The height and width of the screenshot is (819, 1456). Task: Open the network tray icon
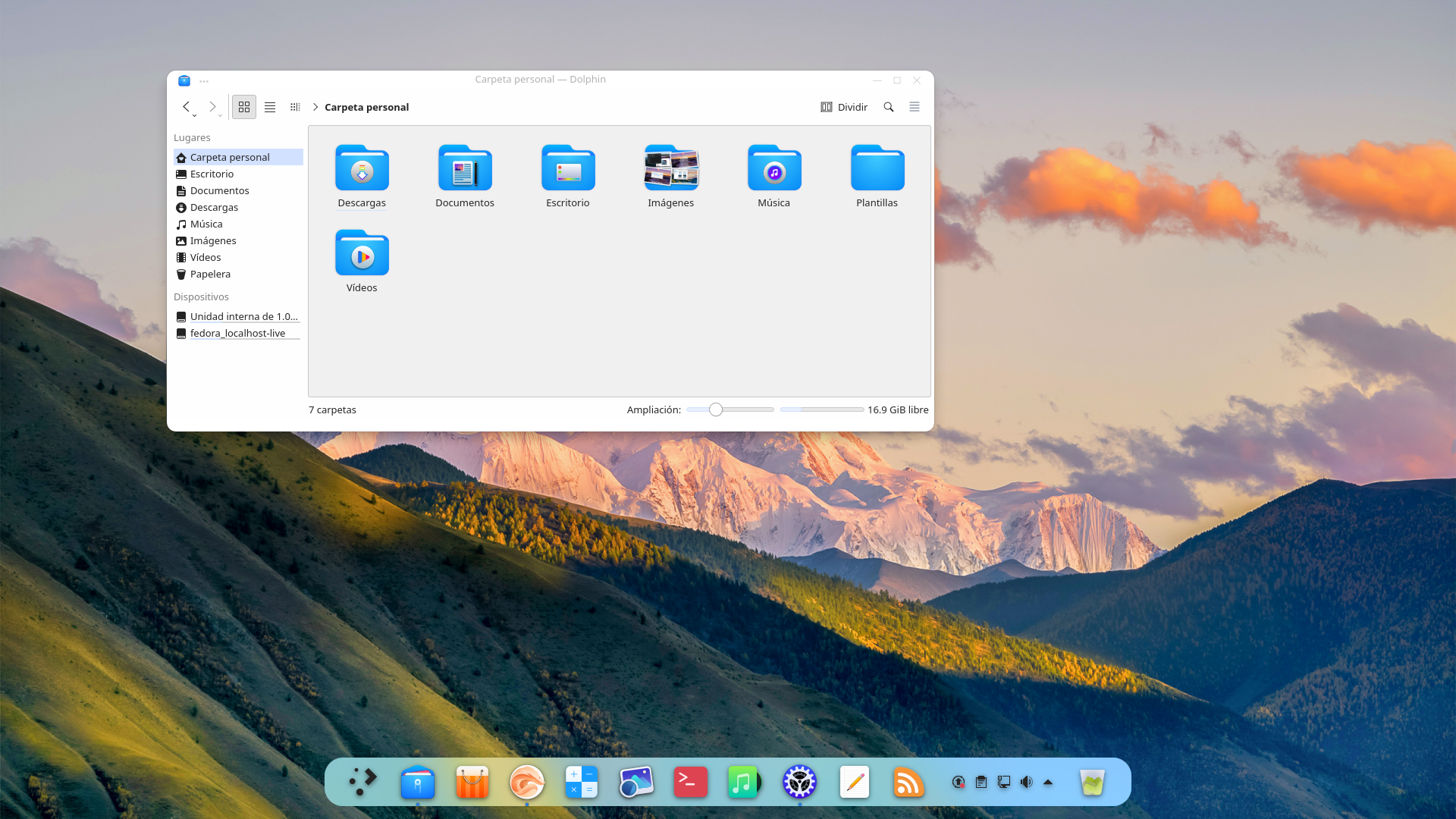[1004, 782]
